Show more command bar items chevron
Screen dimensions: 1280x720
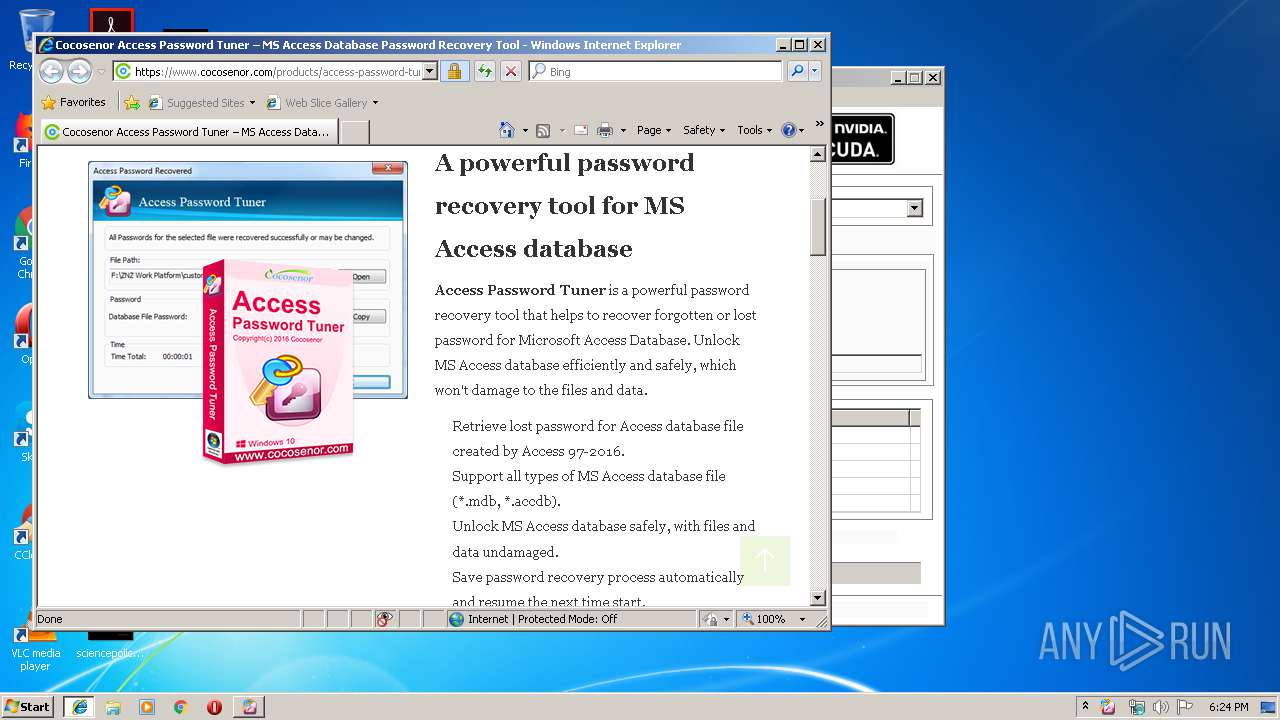(x=819, y=125)
